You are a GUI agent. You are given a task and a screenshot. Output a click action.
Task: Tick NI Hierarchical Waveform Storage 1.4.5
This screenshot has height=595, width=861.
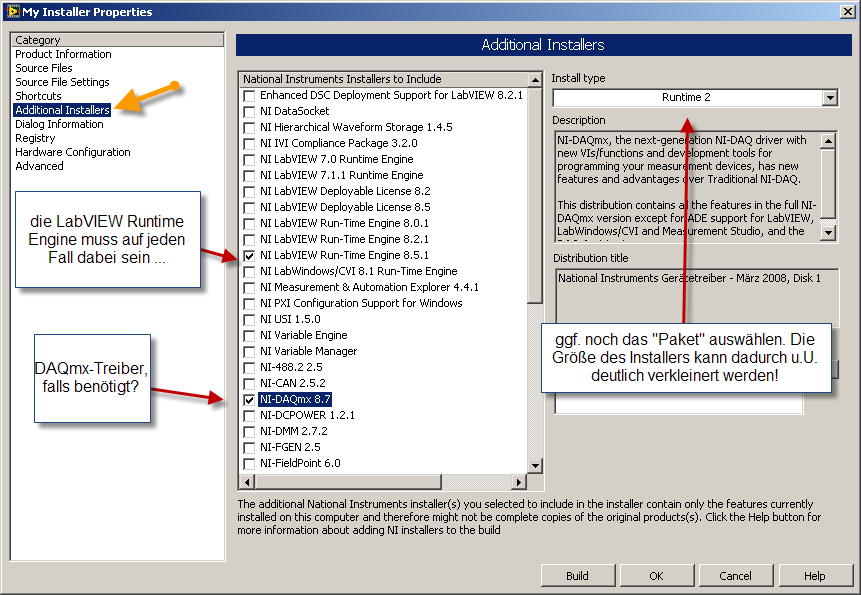point(249,128)
